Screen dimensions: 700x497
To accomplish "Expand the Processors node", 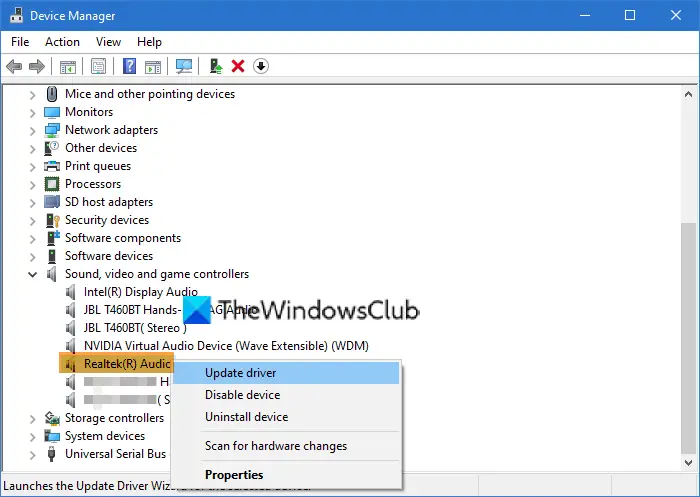I will click(32, 185).
